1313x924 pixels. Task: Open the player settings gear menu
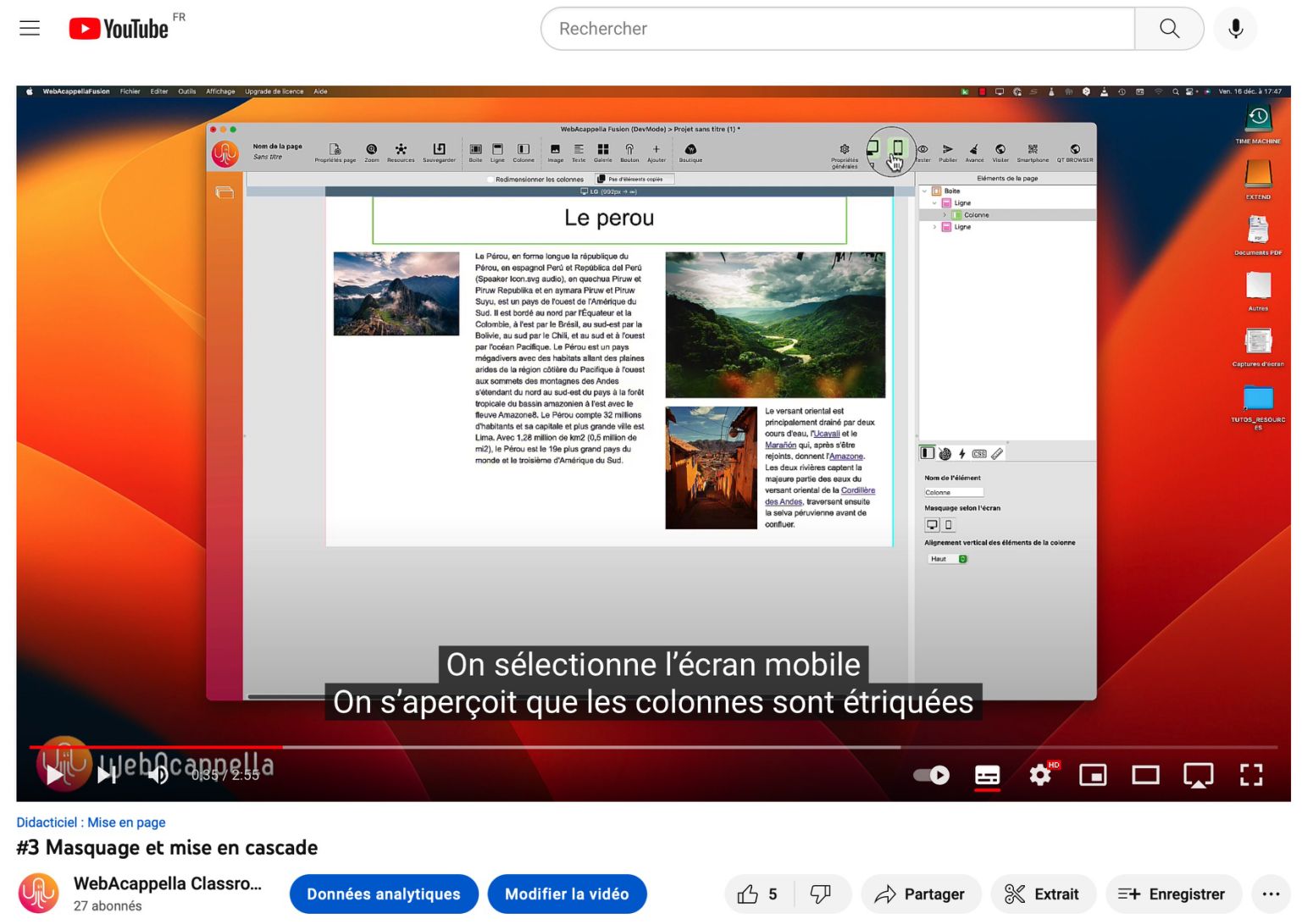click(x=1040, y=775)
